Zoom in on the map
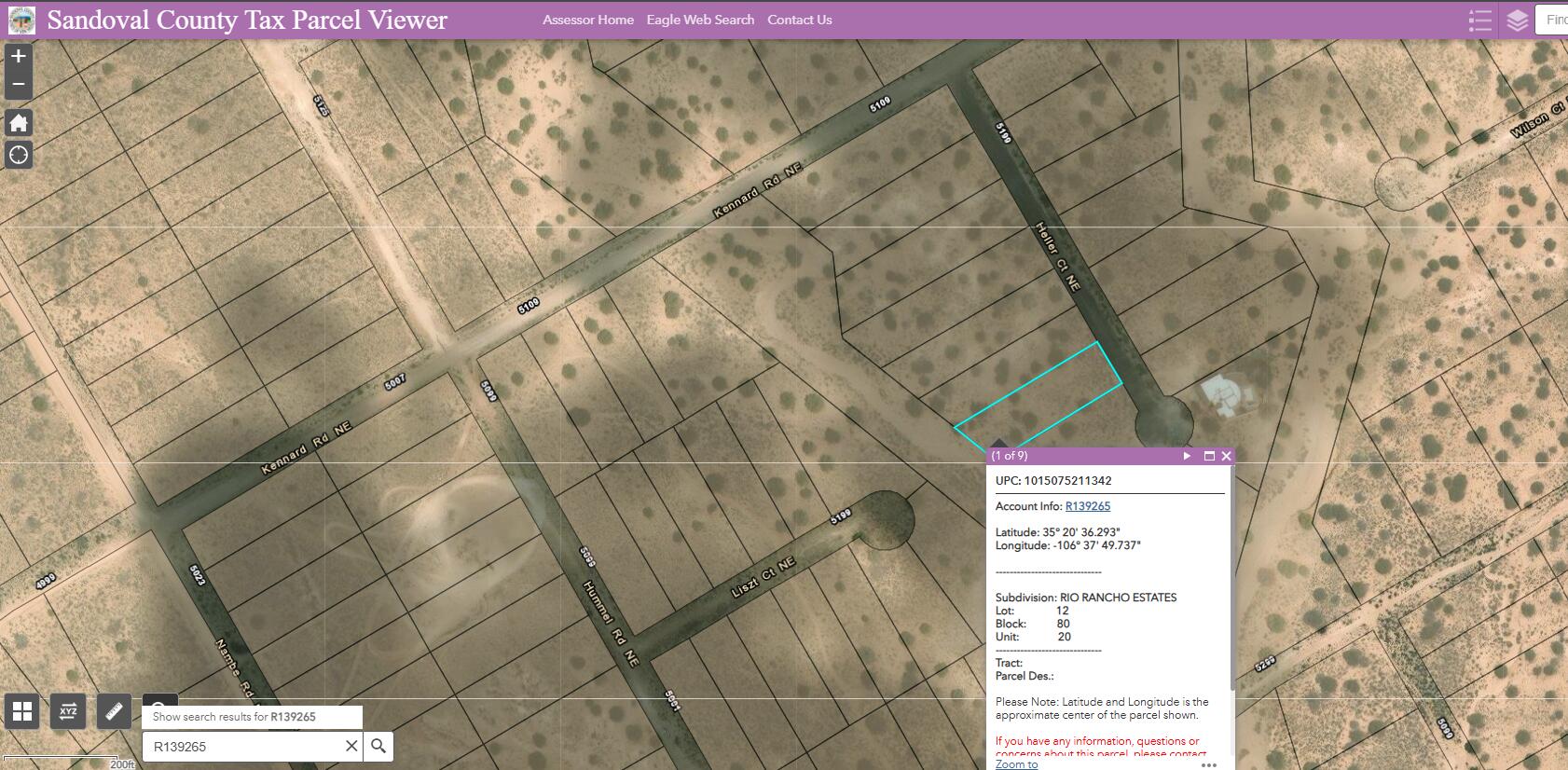 pos(19,56)
